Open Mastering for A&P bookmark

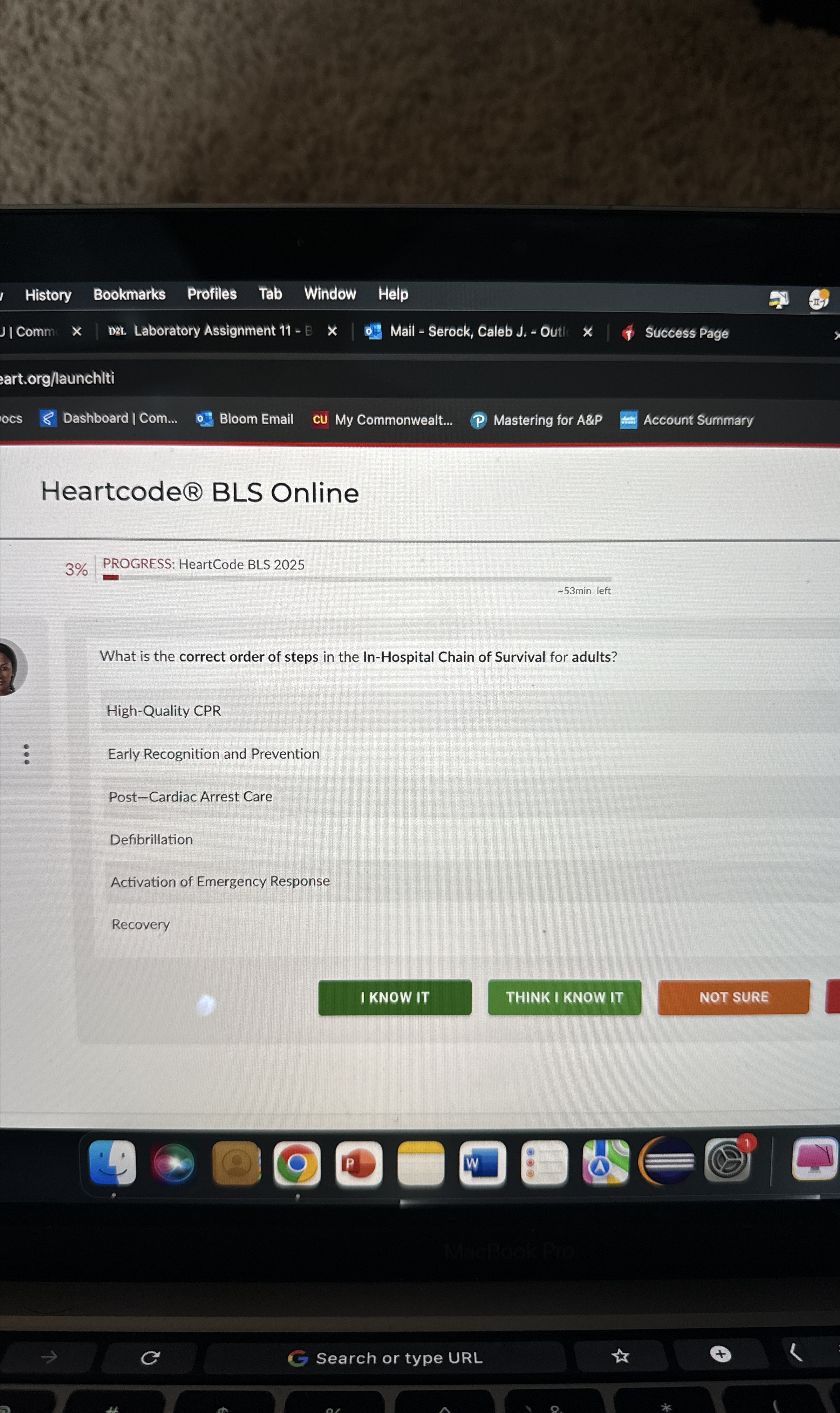tap(537, 421)
